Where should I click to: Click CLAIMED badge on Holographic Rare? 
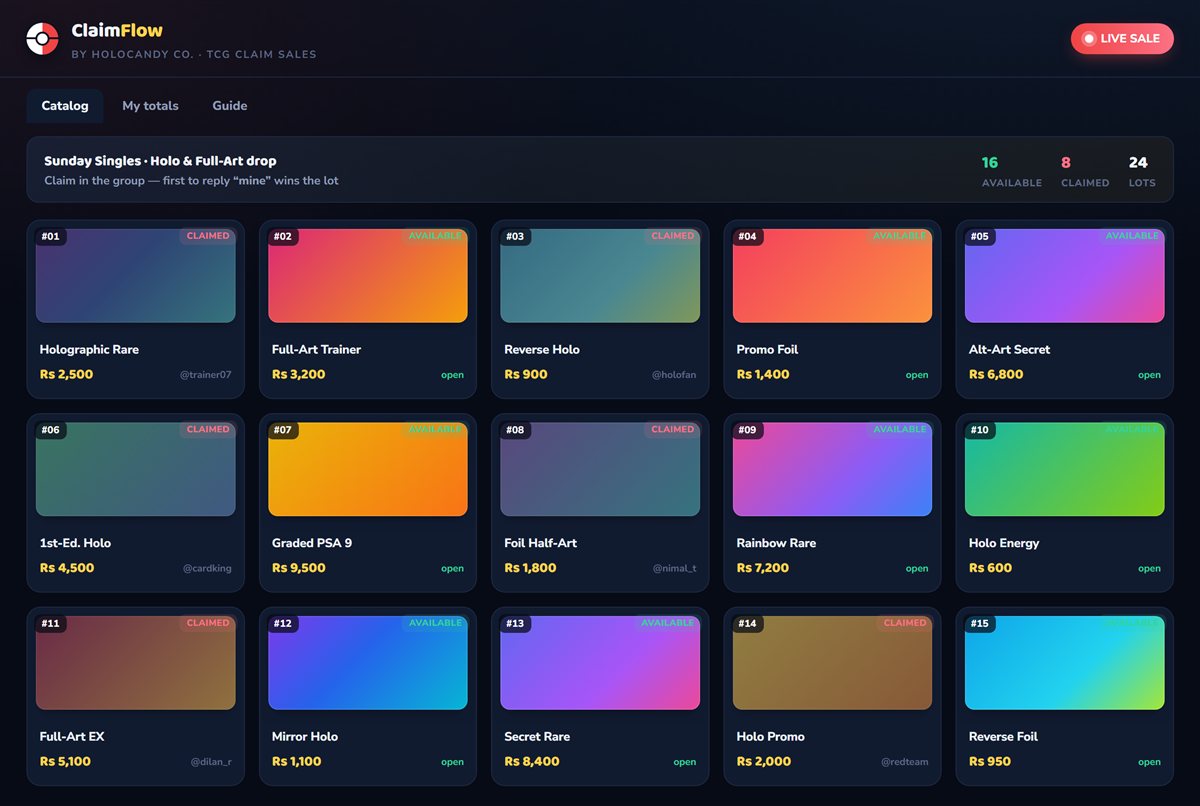[208, 236]
